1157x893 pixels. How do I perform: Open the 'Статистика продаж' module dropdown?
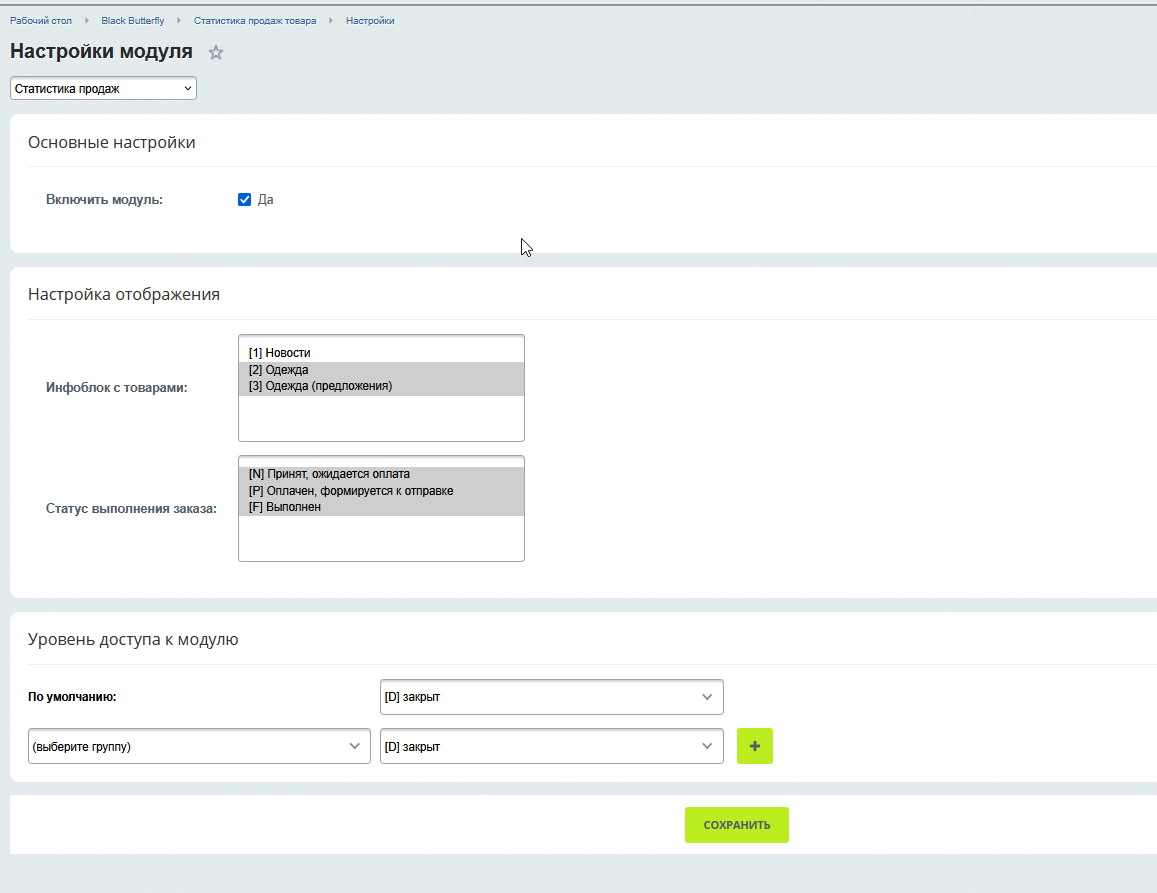[x=103, y=89]
